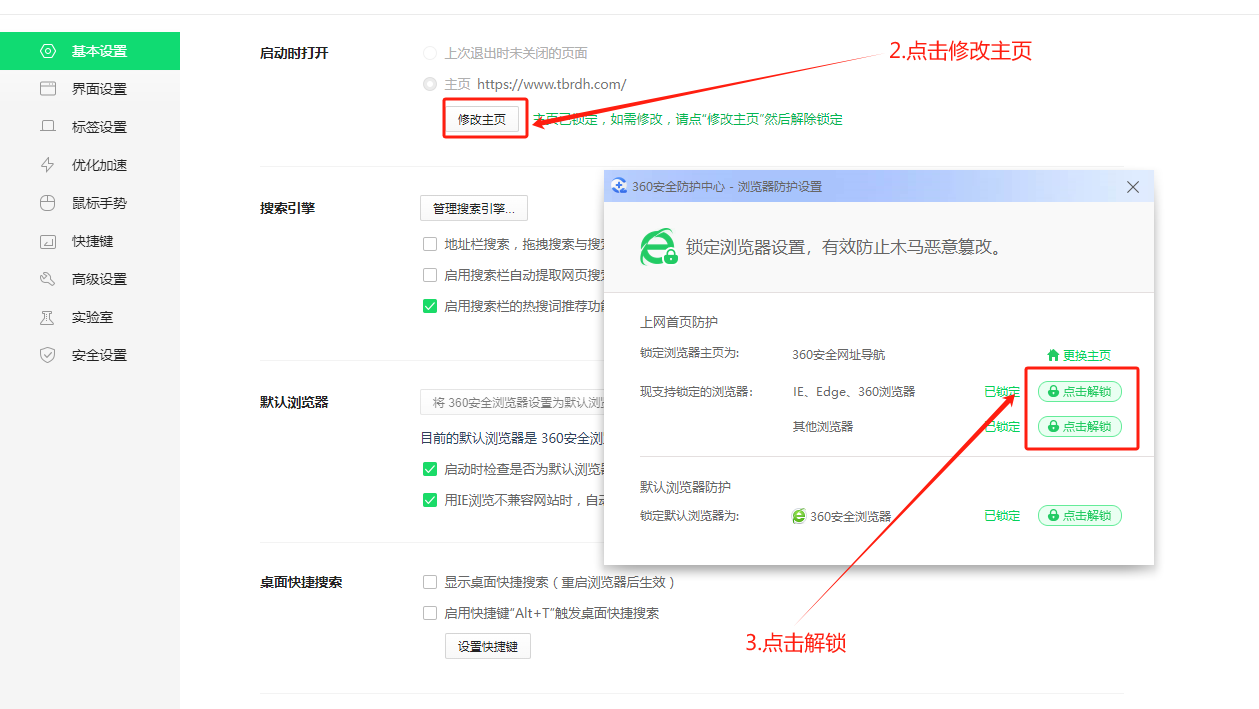Click the 管理搜索引擎 button
1259x709 pixels.
coord(474,208)
